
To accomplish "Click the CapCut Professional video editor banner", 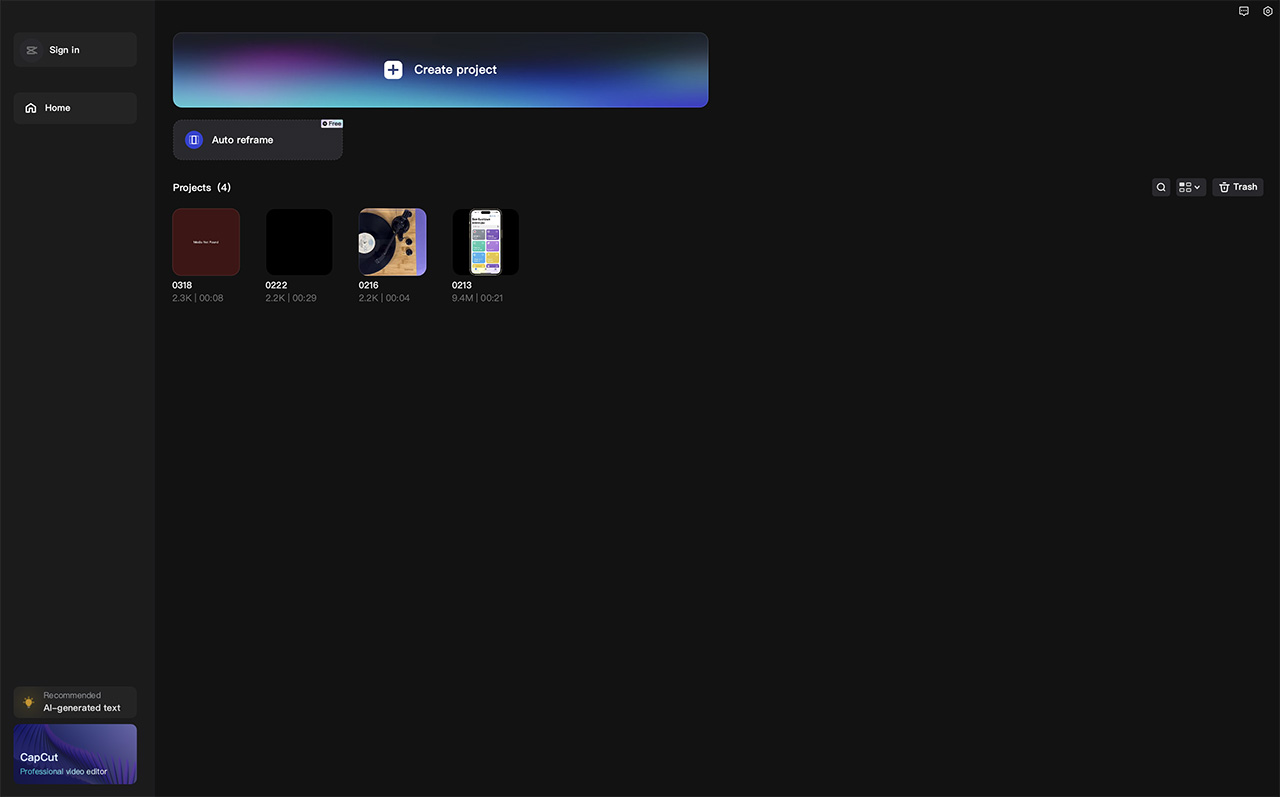I will click(x=75, y=754).
